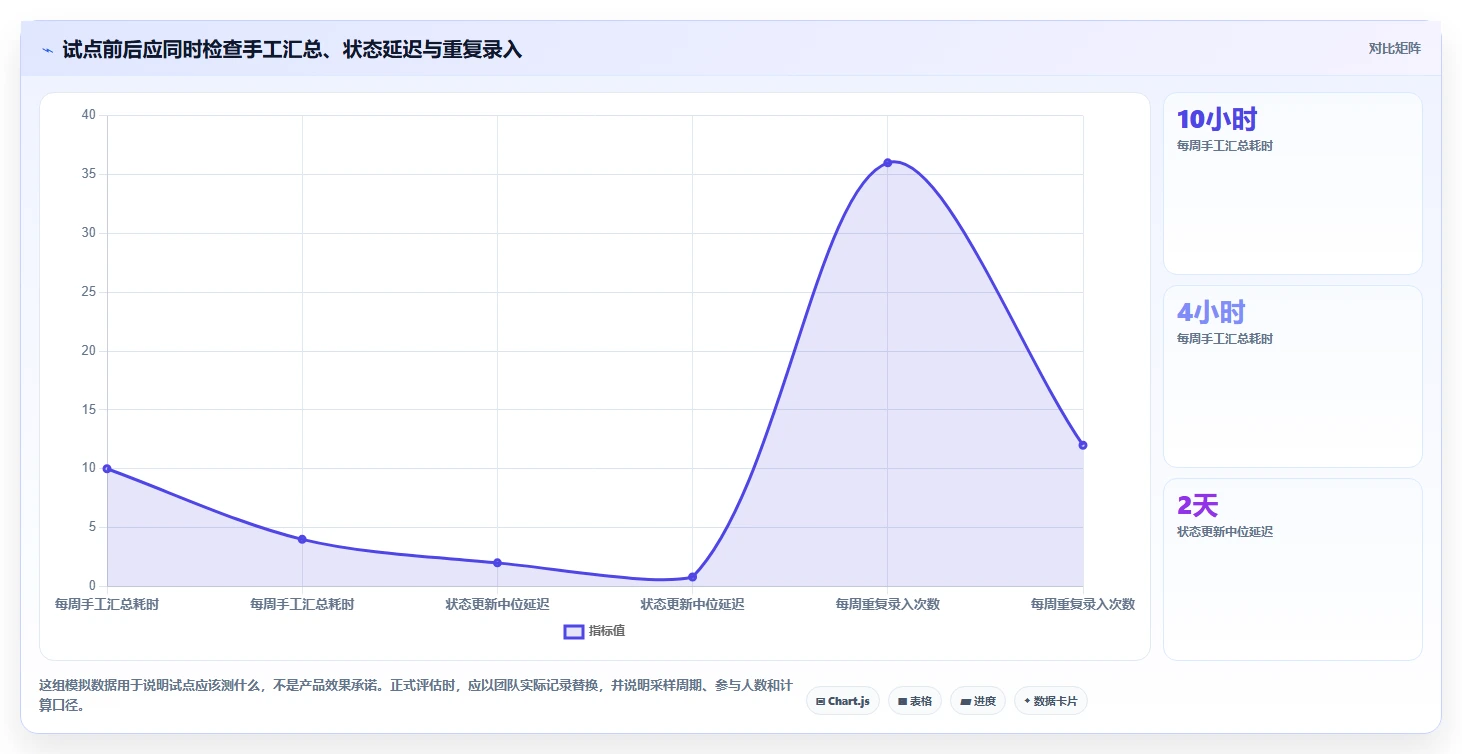Viewport: 1462px width, 754px height.
Task: Select the 数据卡片 chip
Action: click(1051, 701)
